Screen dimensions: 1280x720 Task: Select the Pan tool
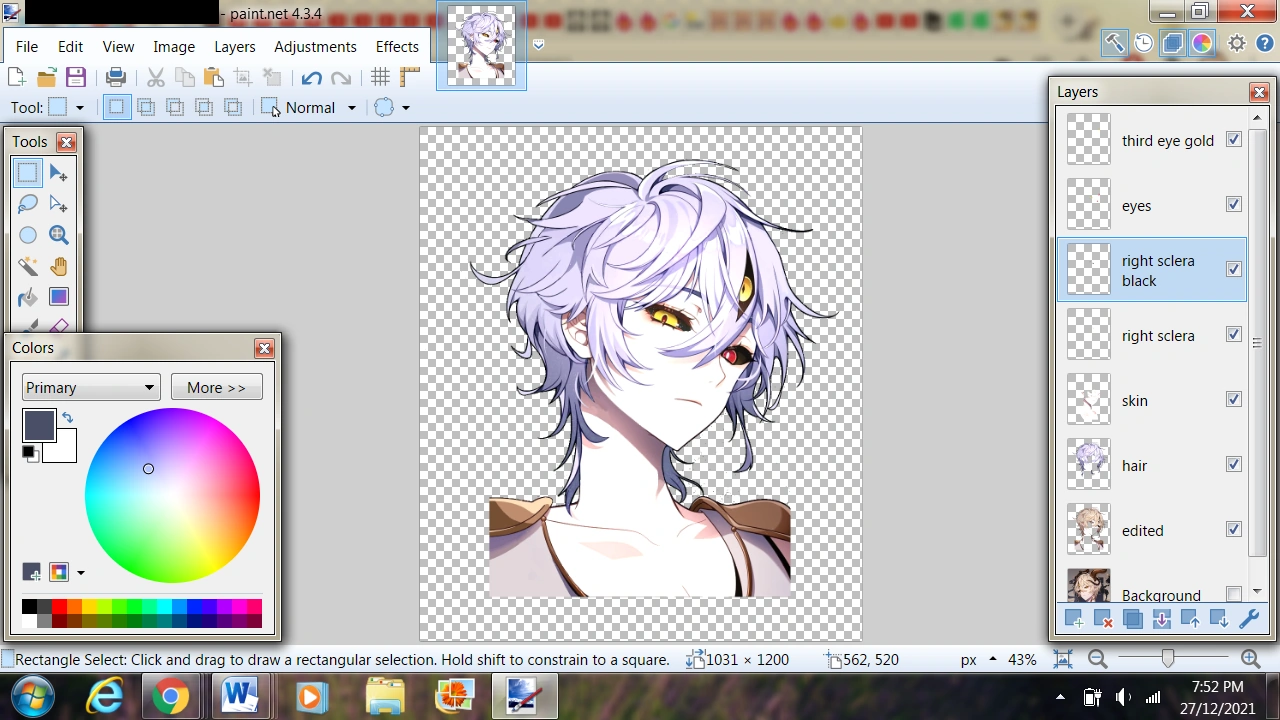(x=58, y=266)
